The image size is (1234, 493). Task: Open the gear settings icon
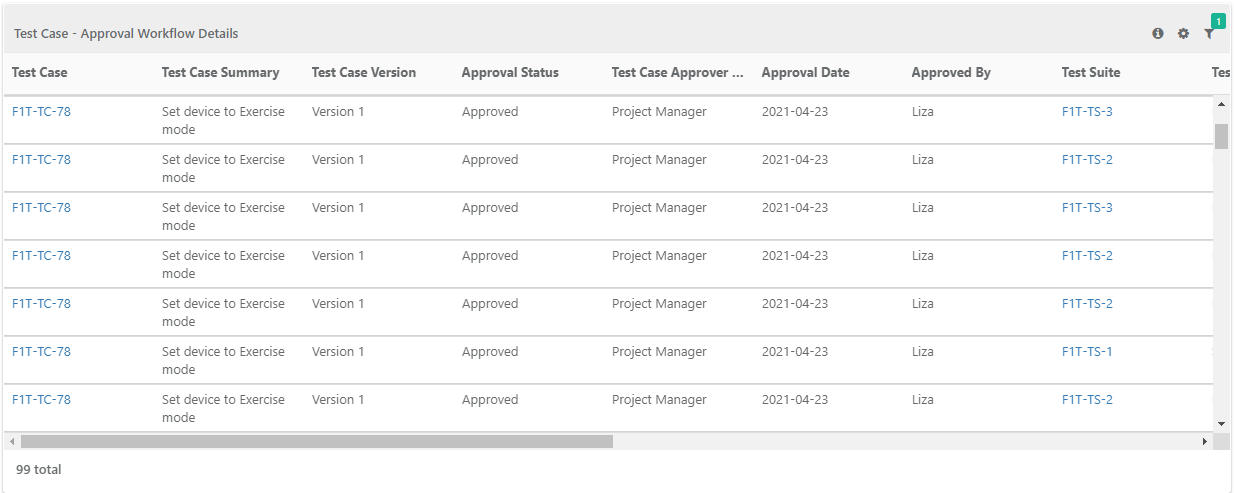pyautogui.click(x=1183, y=33)
